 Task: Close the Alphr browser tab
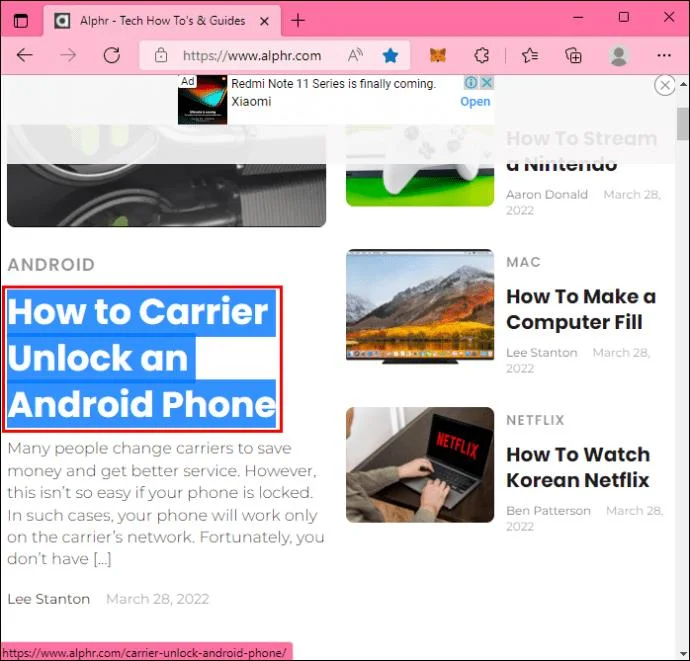[x=264, y=21]
